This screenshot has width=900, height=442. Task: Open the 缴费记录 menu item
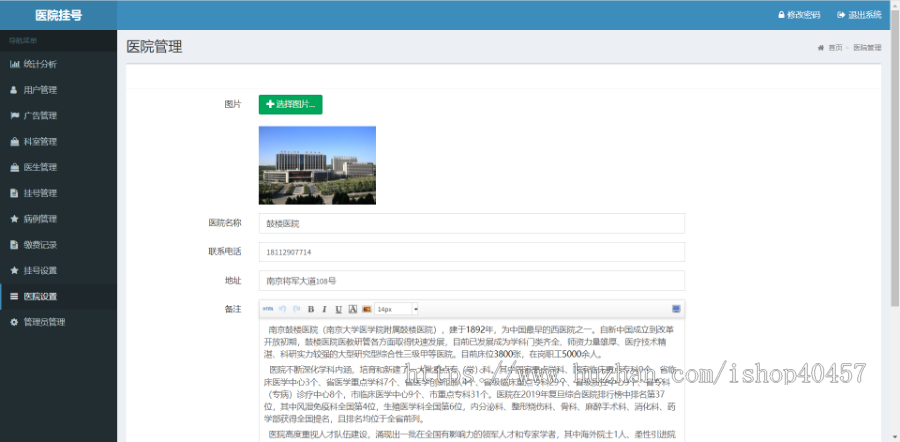tap(59, 245)
